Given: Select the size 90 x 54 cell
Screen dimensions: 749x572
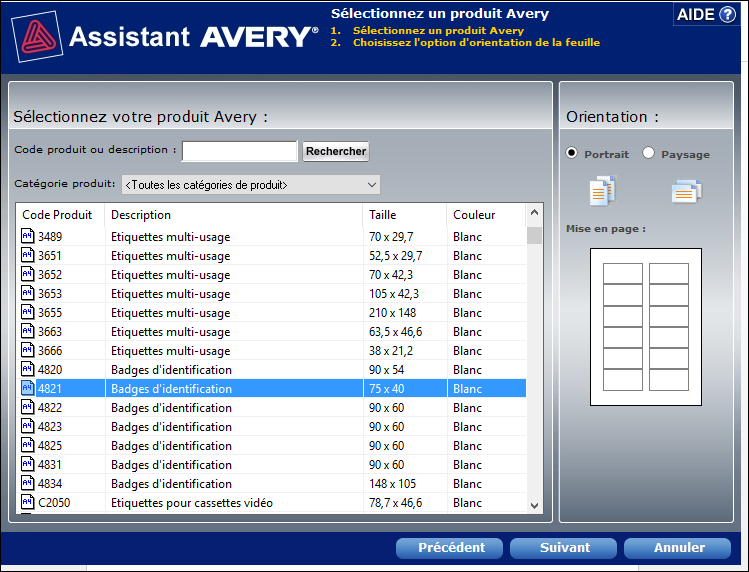Looking at the screenshot, I should [x=386, y=370].
